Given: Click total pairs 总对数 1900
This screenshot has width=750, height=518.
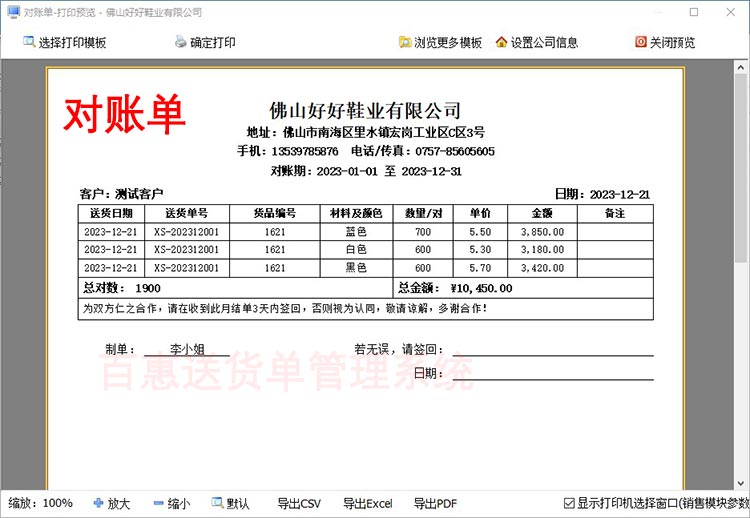Looking at the screenshot, I should pos(121,288).
